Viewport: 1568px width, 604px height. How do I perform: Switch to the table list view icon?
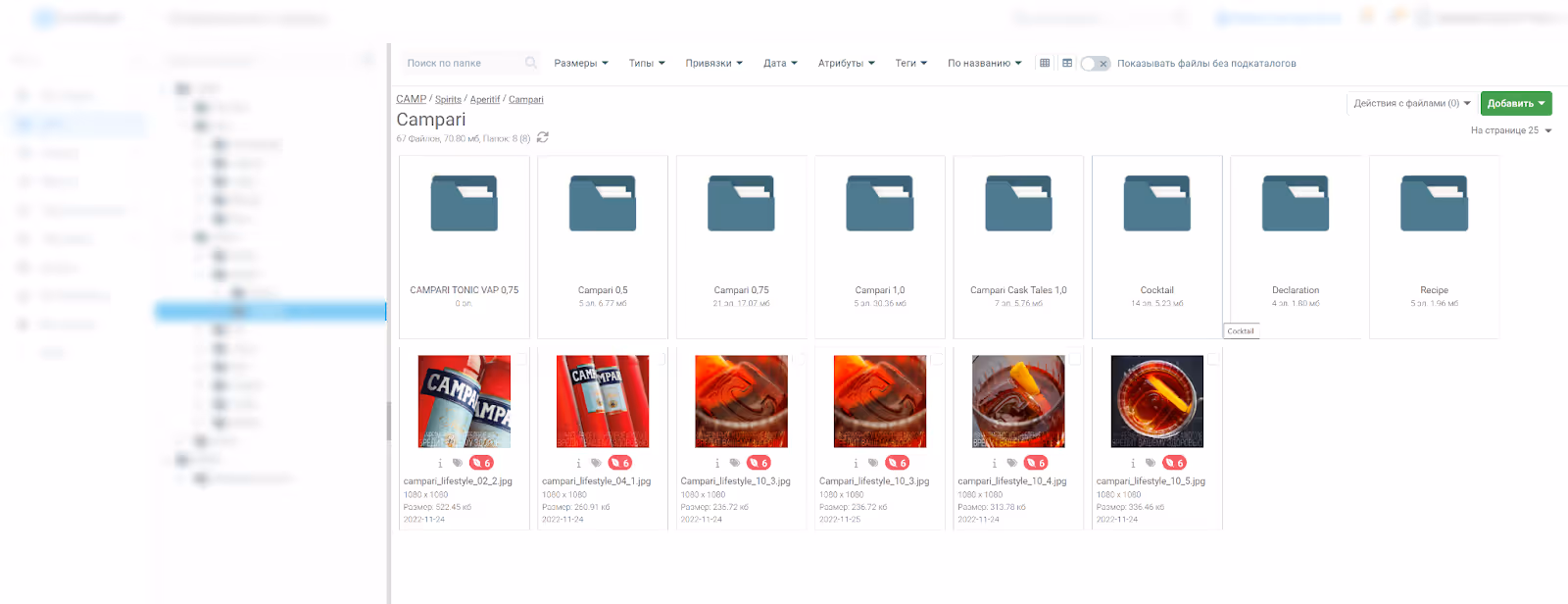pyautogui.click(x=1067, y=63)
